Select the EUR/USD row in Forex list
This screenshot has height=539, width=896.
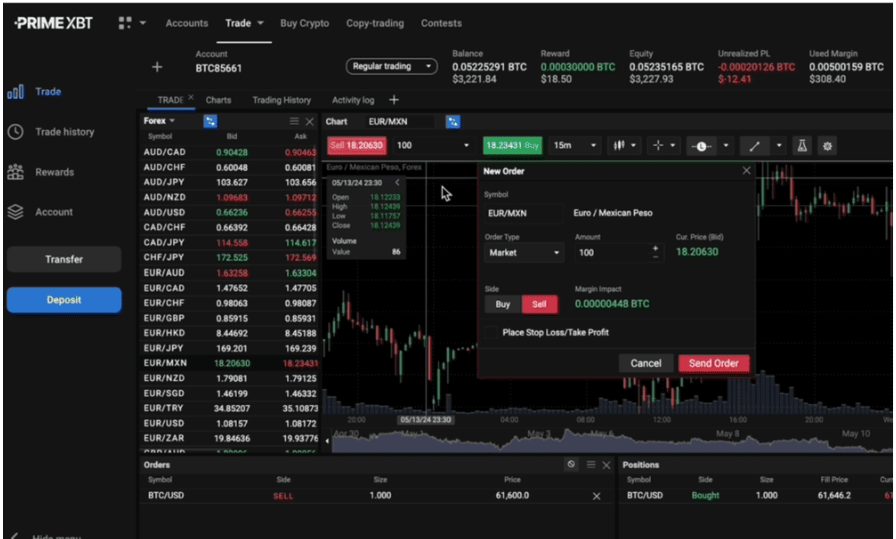tap(230, 424)
